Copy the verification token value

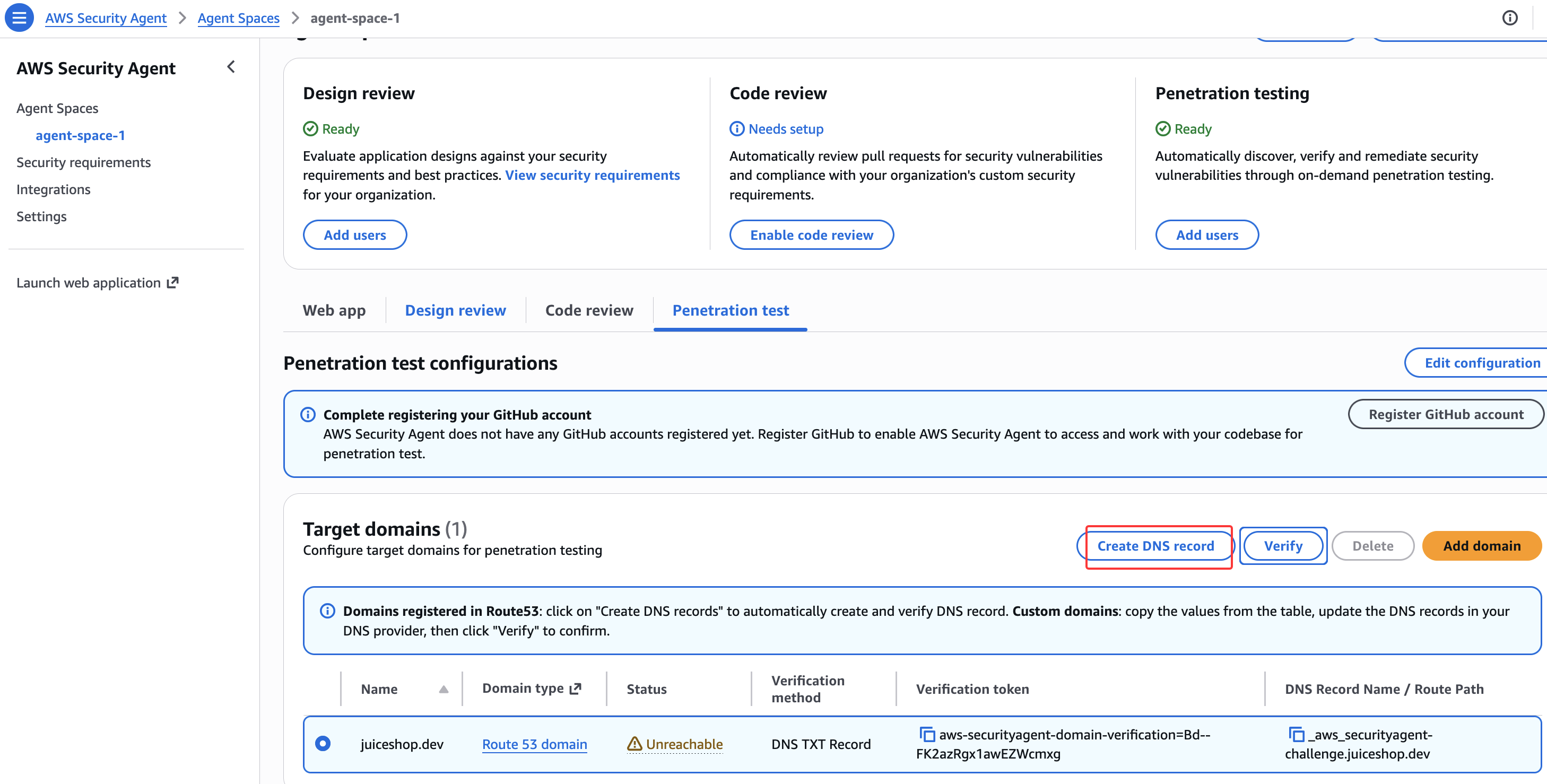point(927,734)
